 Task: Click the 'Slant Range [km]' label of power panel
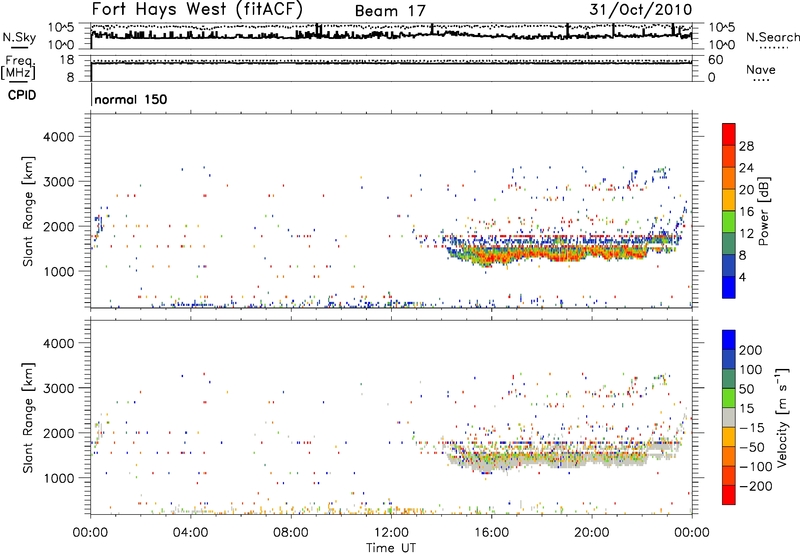(x=28, y=211)
